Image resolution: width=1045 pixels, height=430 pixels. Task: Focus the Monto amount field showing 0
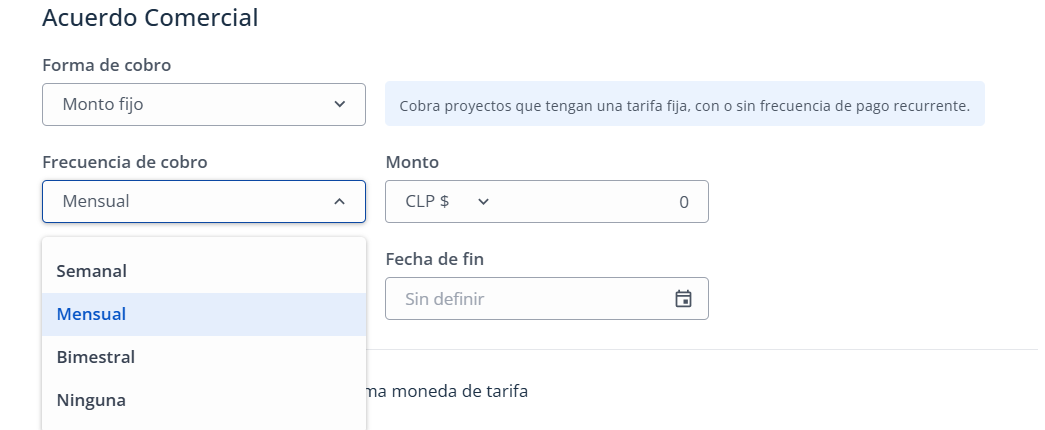pos(600,201)
